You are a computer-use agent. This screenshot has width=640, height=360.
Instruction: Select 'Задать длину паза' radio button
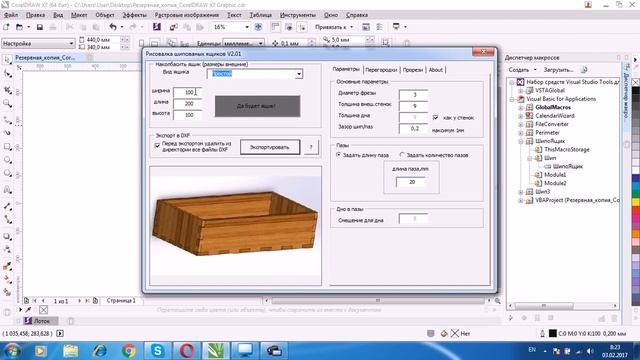coord(338,155)
